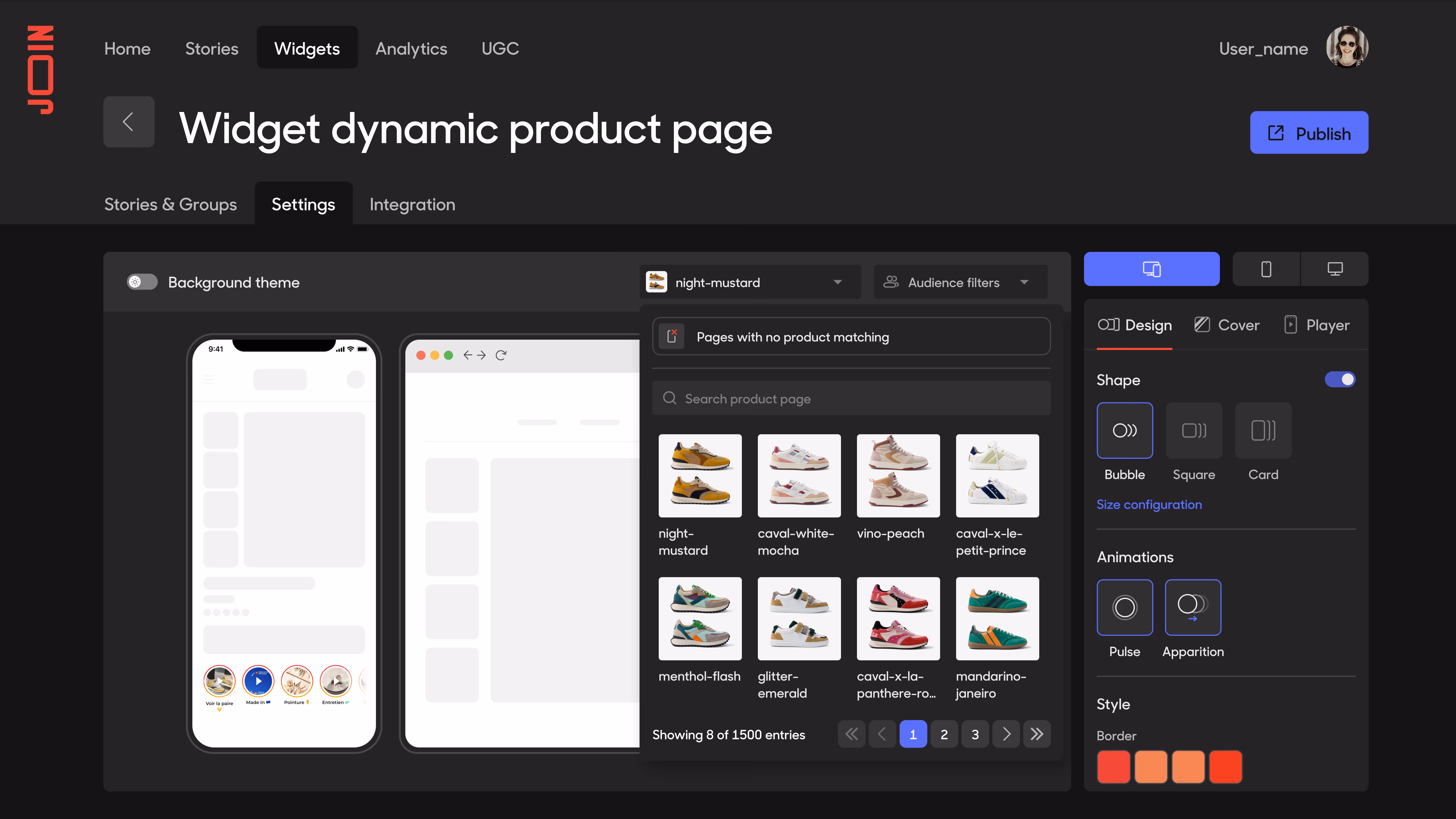The image size is (1456, 819).
Task: Choose the Square shape icon
Action: click(x=1194, y=430)
